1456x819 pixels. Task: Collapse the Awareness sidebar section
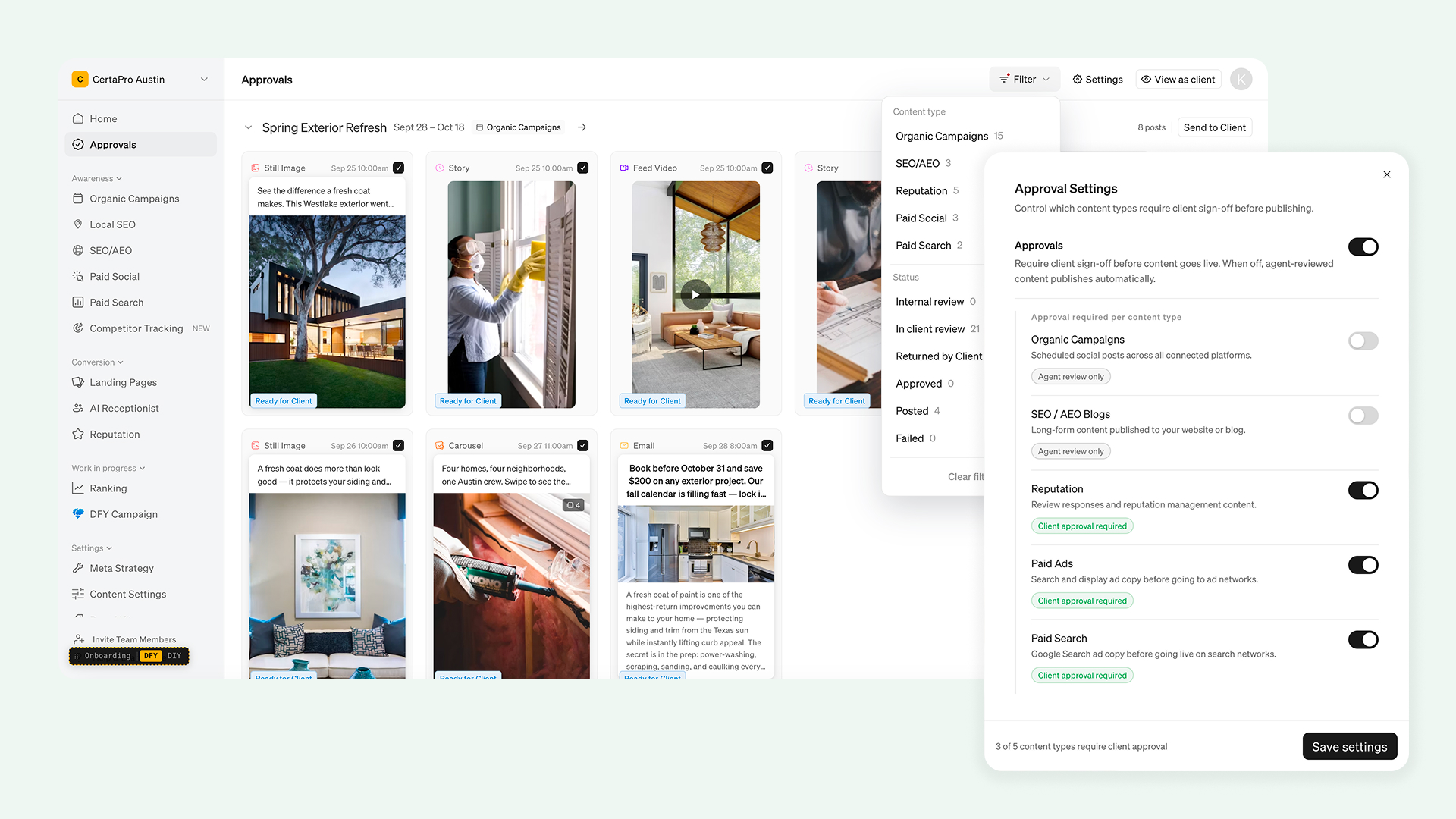(x=96, y=178)
